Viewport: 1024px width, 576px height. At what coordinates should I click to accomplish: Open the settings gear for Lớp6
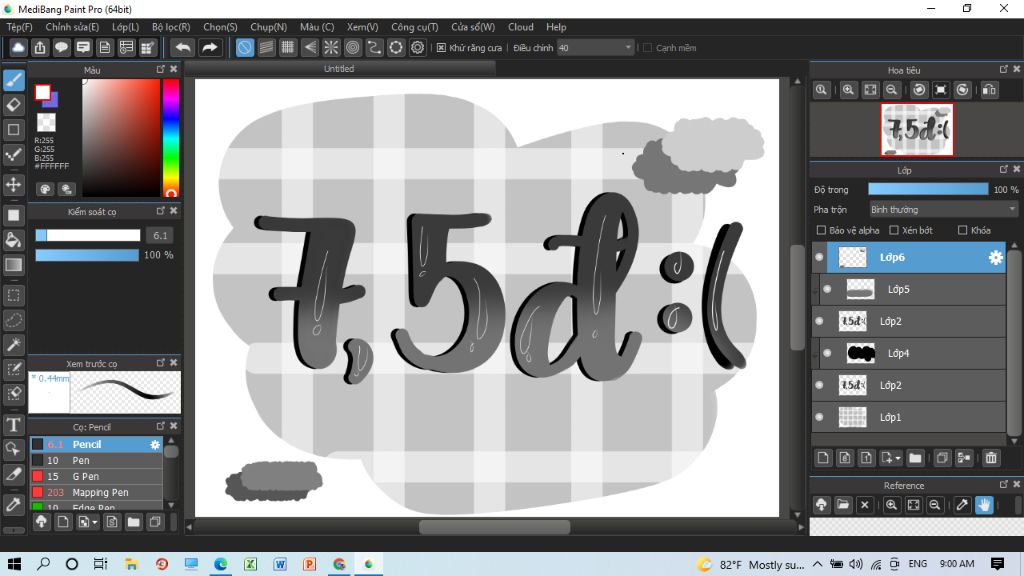tap(995, 257)
